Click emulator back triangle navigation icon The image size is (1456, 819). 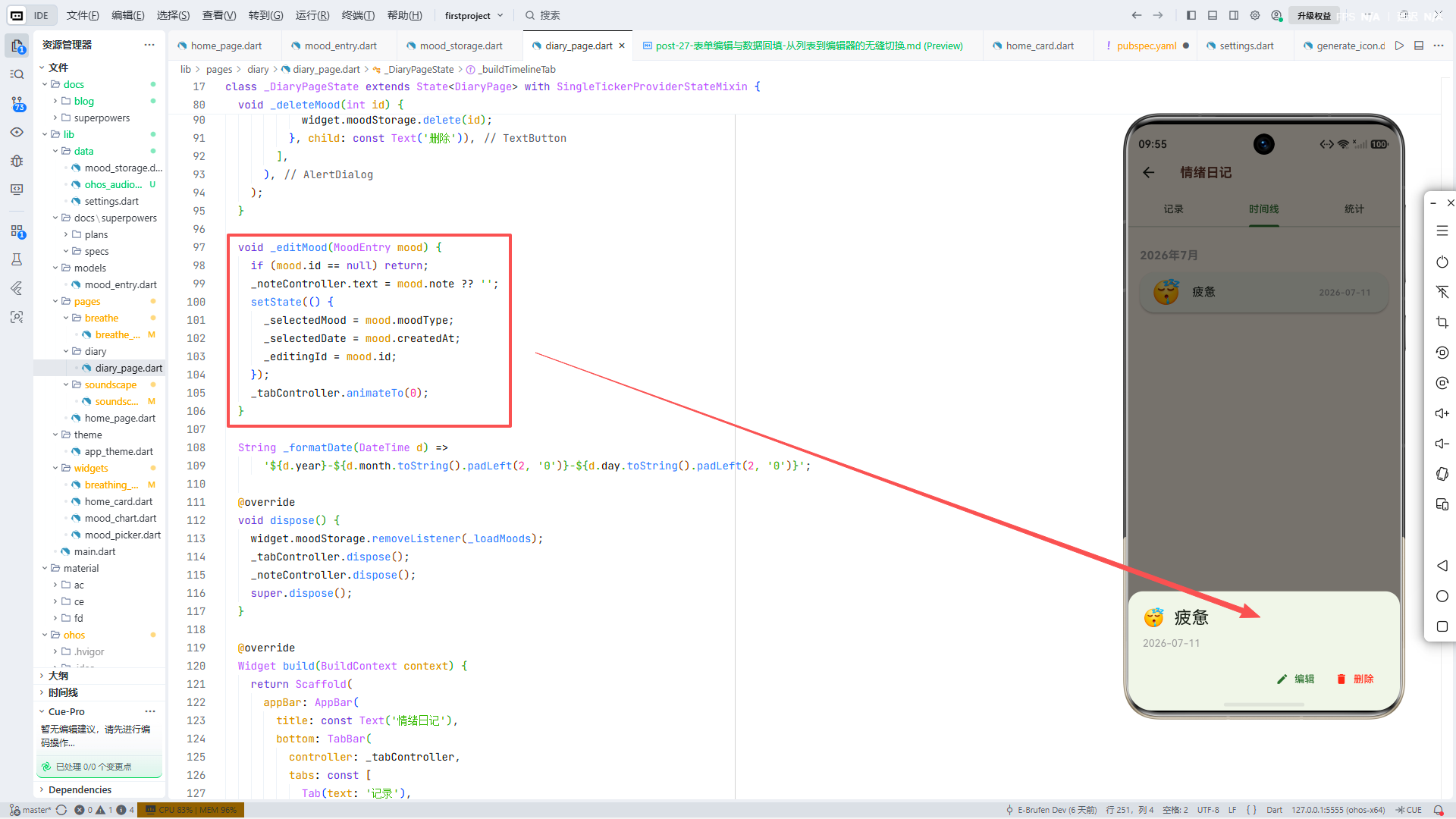(x=1442, y=566)
